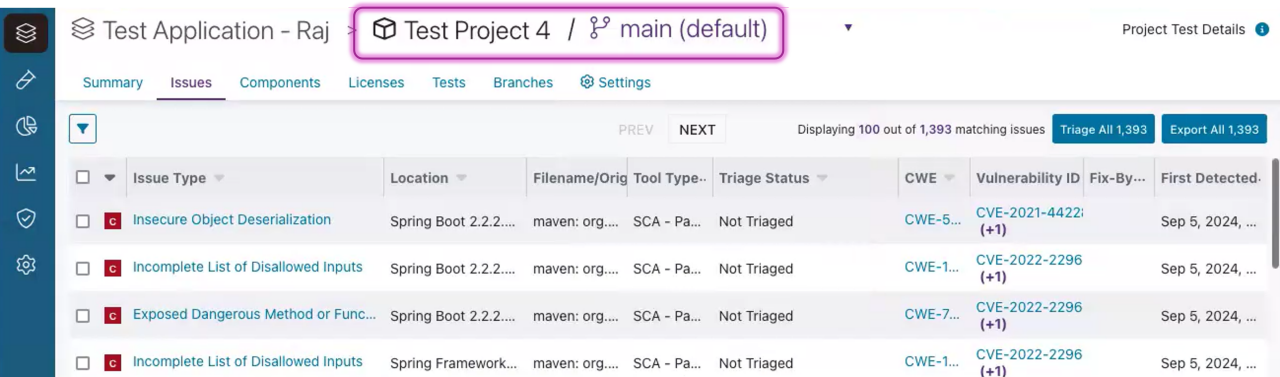Click the Export All 1,393 button
The width and height of the screenshot is (1280, 377).
click(1214, 129)
